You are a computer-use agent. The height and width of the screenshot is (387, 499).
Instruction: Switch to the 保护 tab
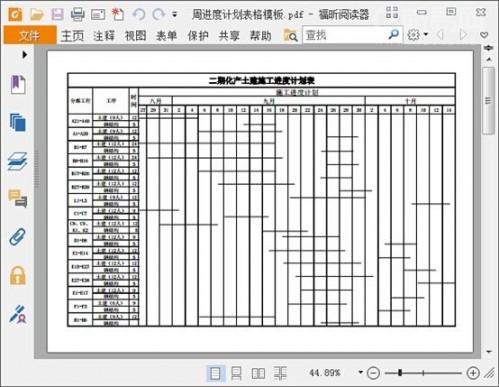coord(198,35)
